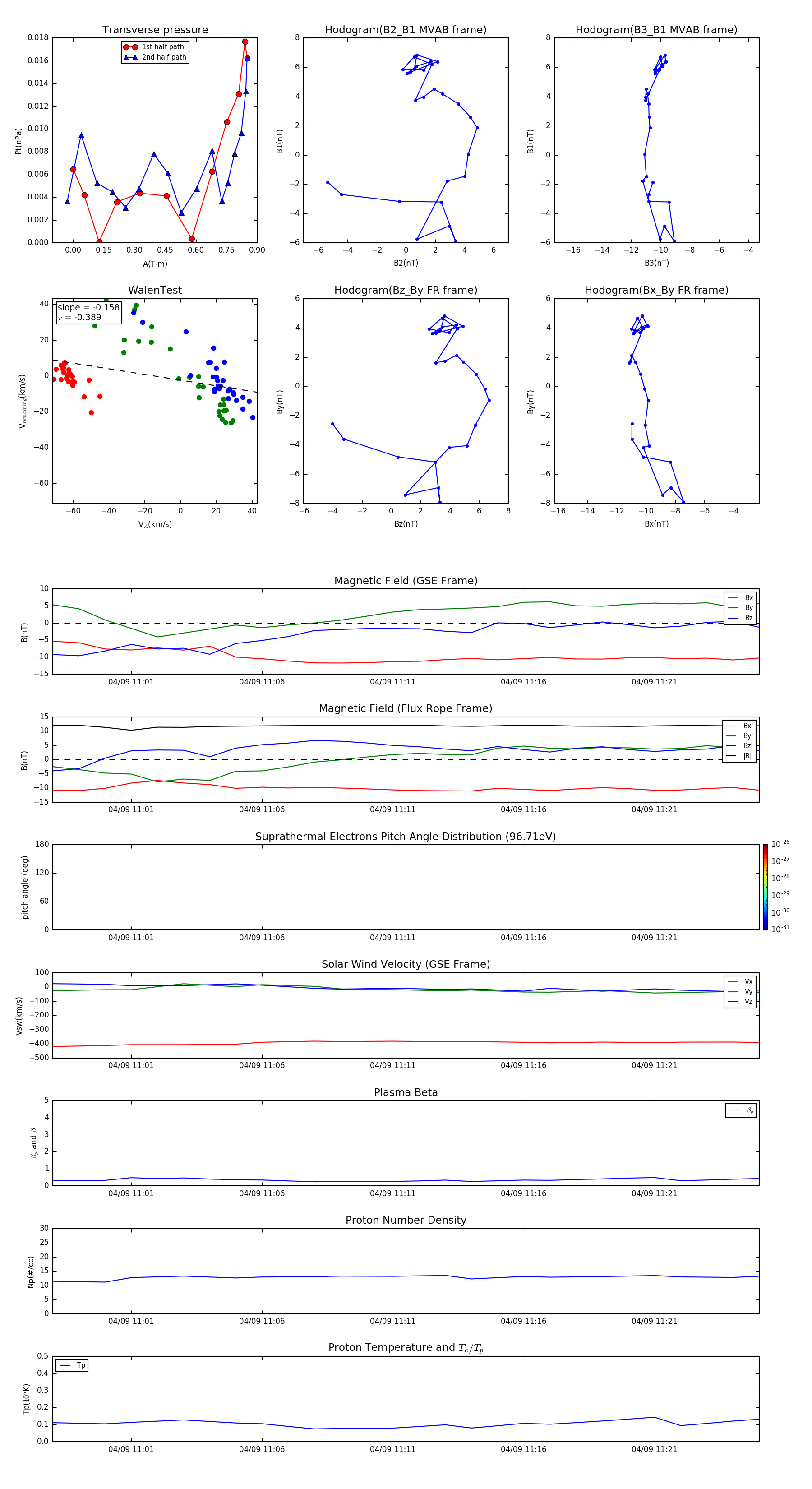Click the 'Bx(nT)' x-axis label
Image resolution: width=812 pixels, height=1489 pixels.
[x=656, y=524]
